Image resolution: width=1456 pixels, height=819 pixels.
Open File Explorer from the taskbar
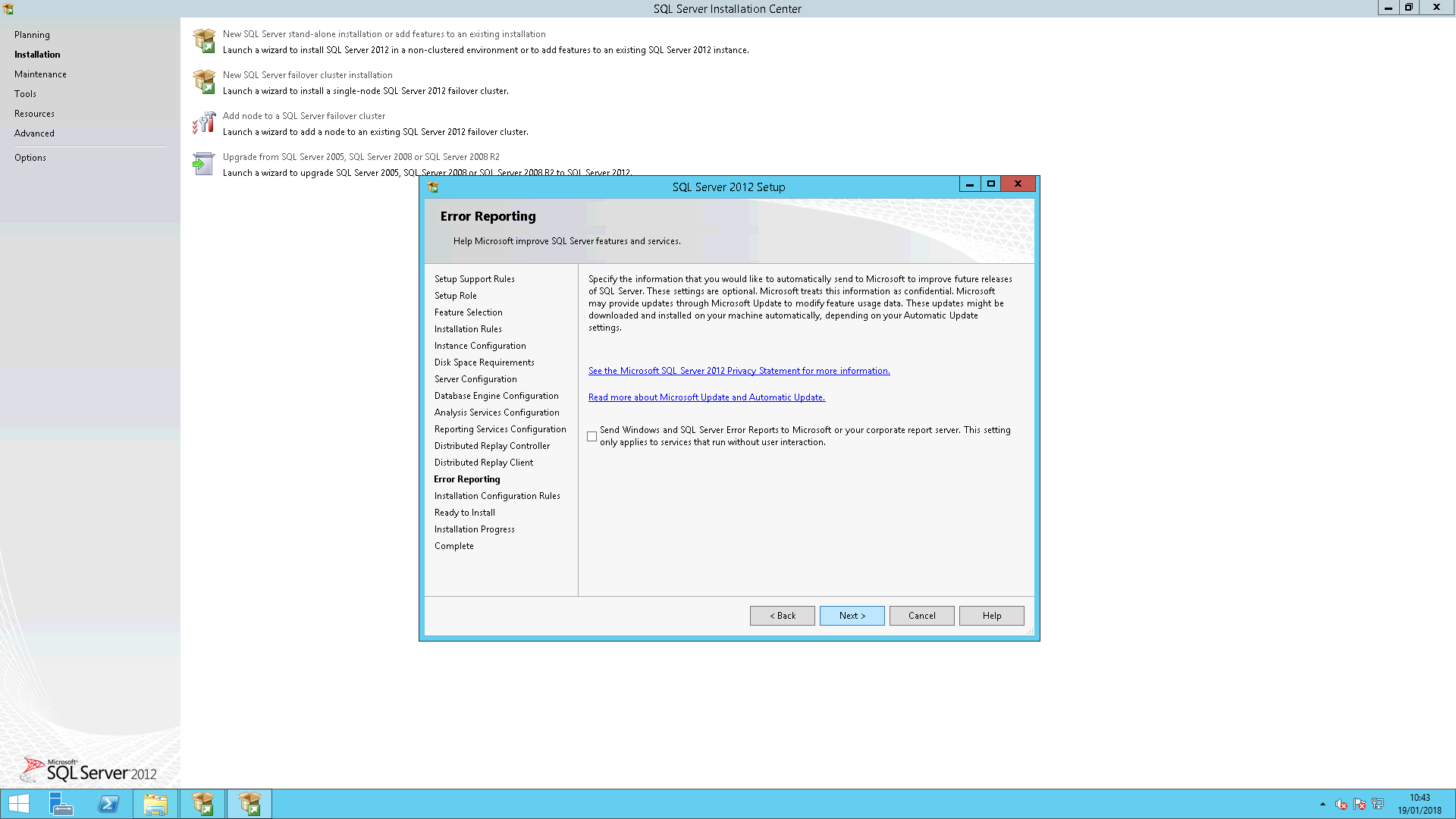tap(155, 804)
